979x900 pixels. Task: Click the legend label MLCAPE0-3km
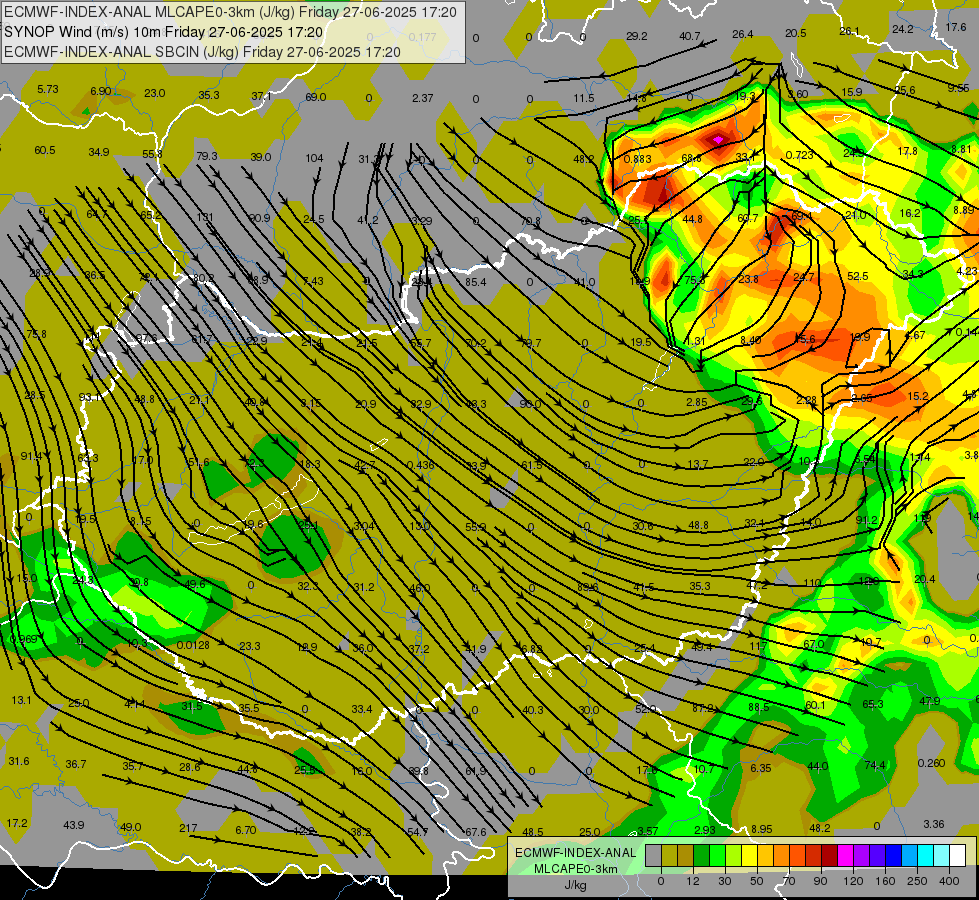point(575,869)
